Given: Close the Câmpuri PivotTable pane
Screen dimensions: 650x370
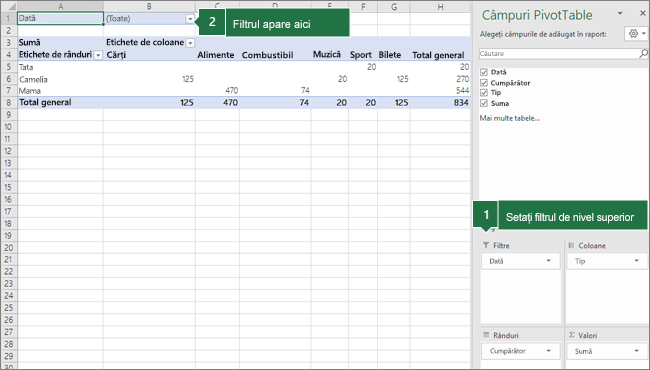Looking at the screenshot, I should 643,14.
